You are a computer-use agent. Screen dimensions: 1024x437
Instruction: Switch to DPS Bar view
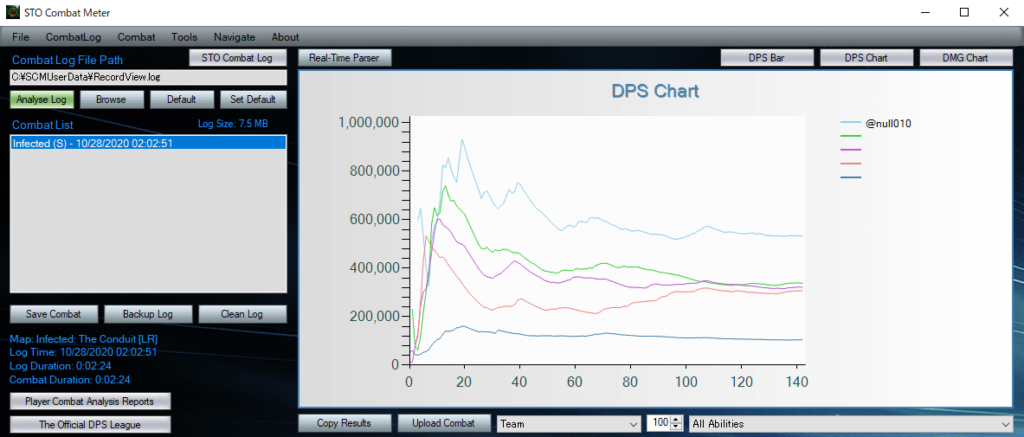click(766, 58)
